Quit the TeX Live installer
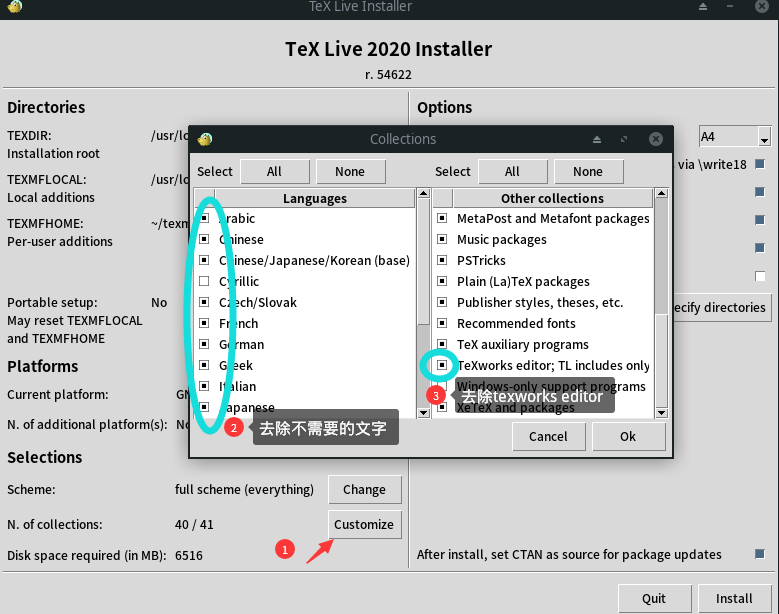Image resolution: width=779 pixels, height=614 pixels. pos(654,598)
